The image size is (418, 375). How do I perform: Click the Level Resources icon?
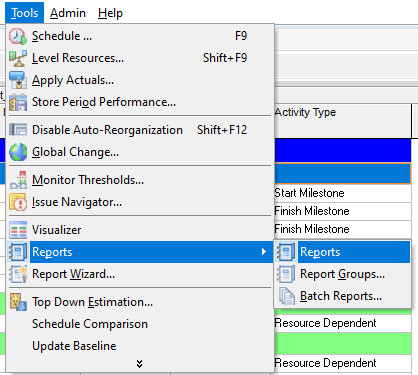point(18,58)
